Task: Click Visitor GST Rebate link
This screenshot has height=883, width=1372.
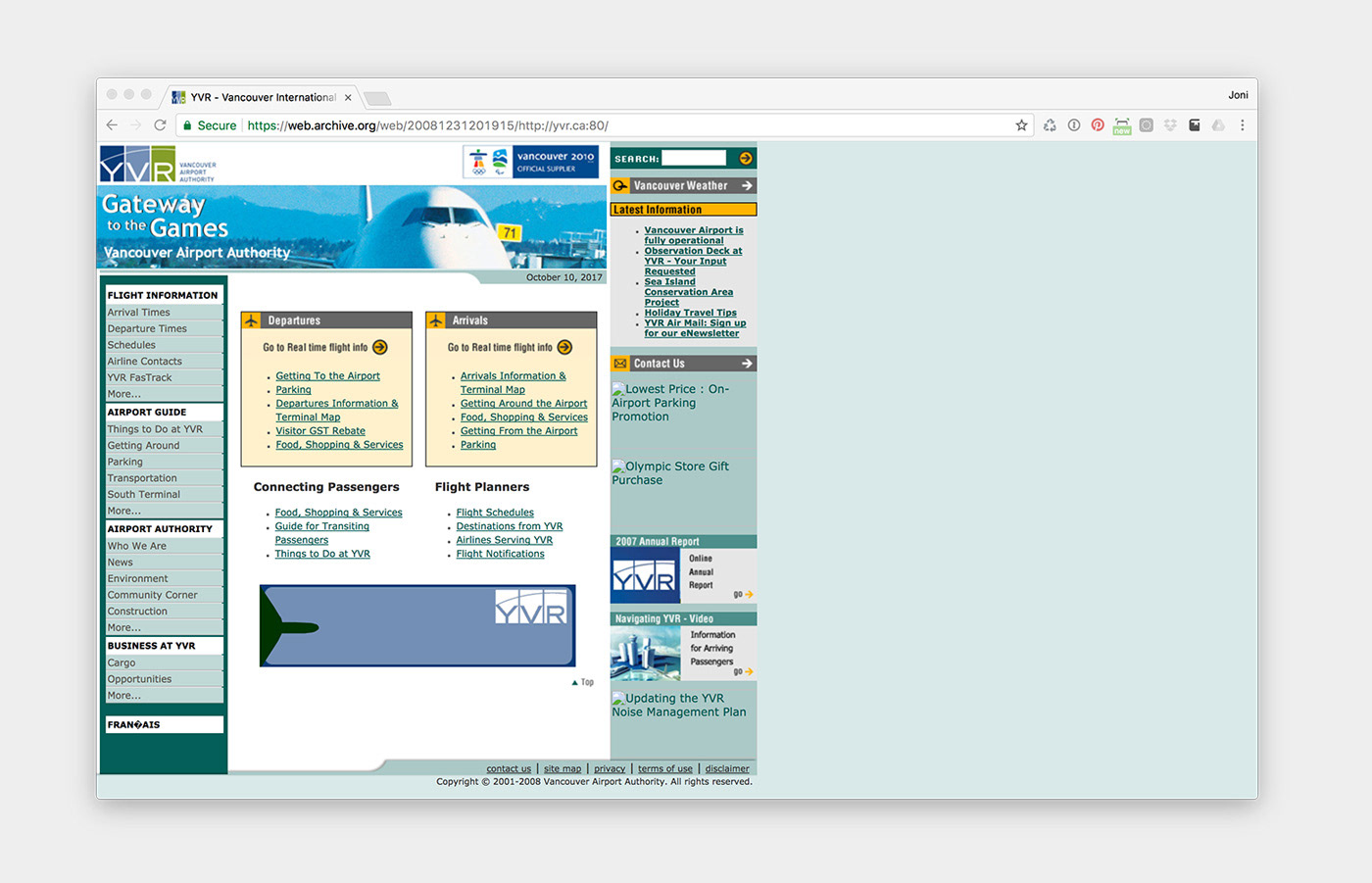Action: [x=320, y=431]
